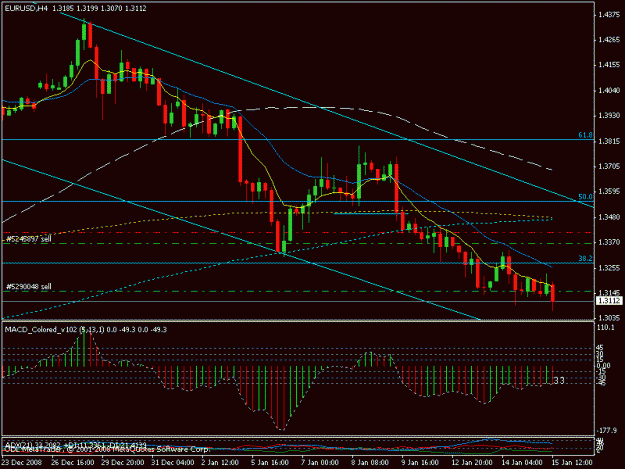The width and height of the screenshot is (625, 469).
Task: Click the 29 Dec 20:00 time label
Action: point(122,463)
